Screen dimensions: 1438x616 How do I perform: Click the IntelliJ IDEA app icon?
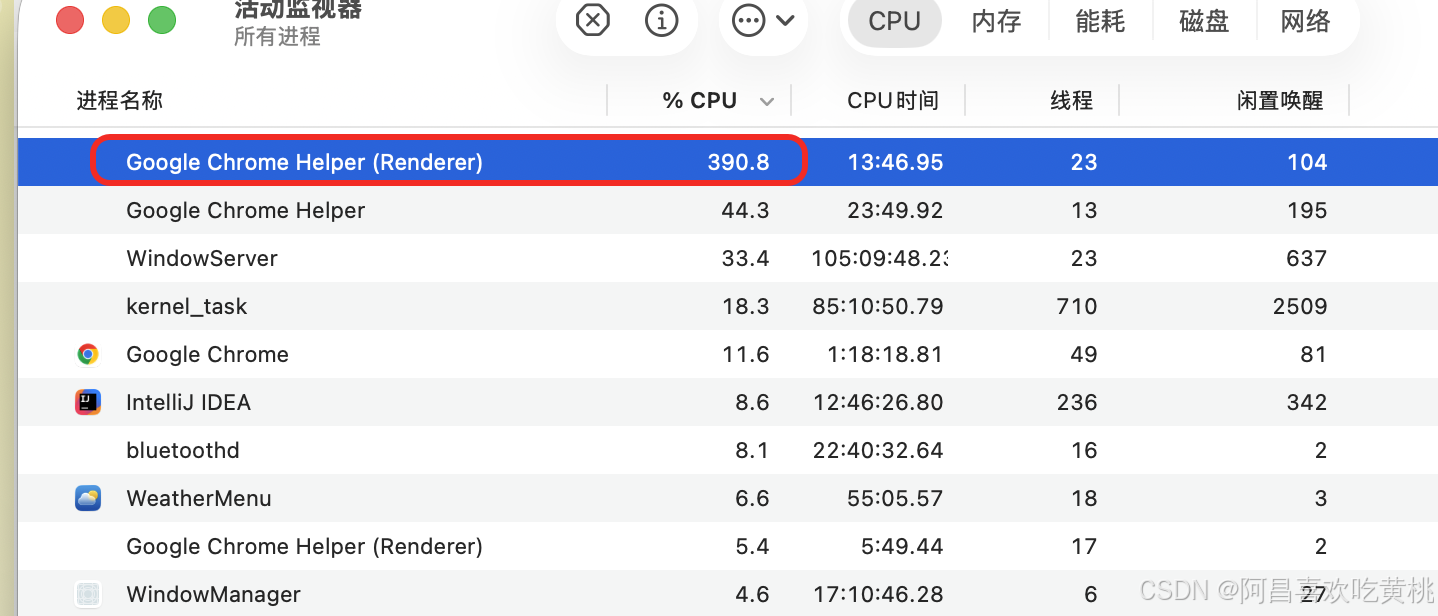[88, 402]
